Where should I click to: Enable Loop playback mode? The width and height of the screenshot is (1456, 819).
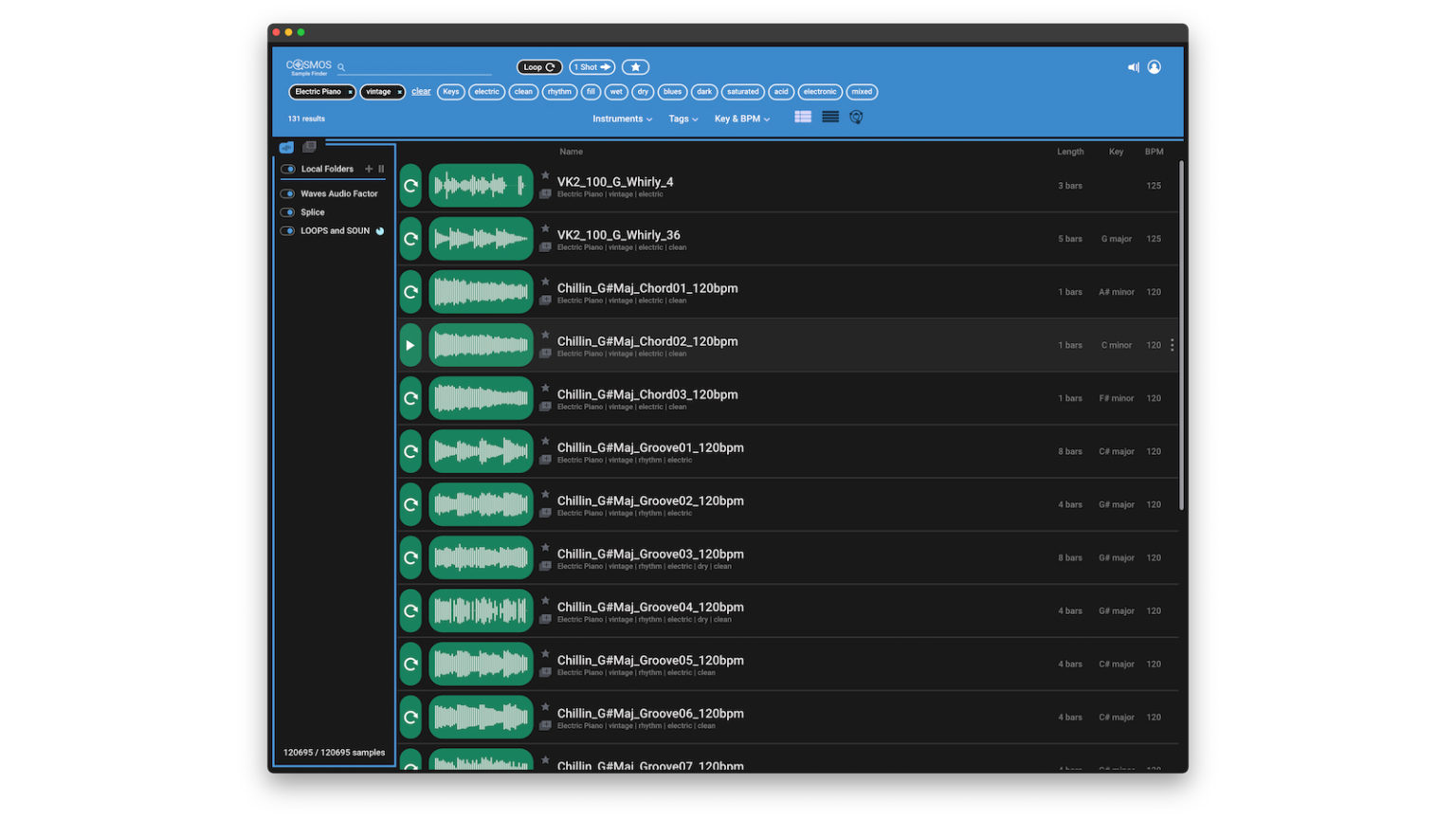tap(538, 67)
